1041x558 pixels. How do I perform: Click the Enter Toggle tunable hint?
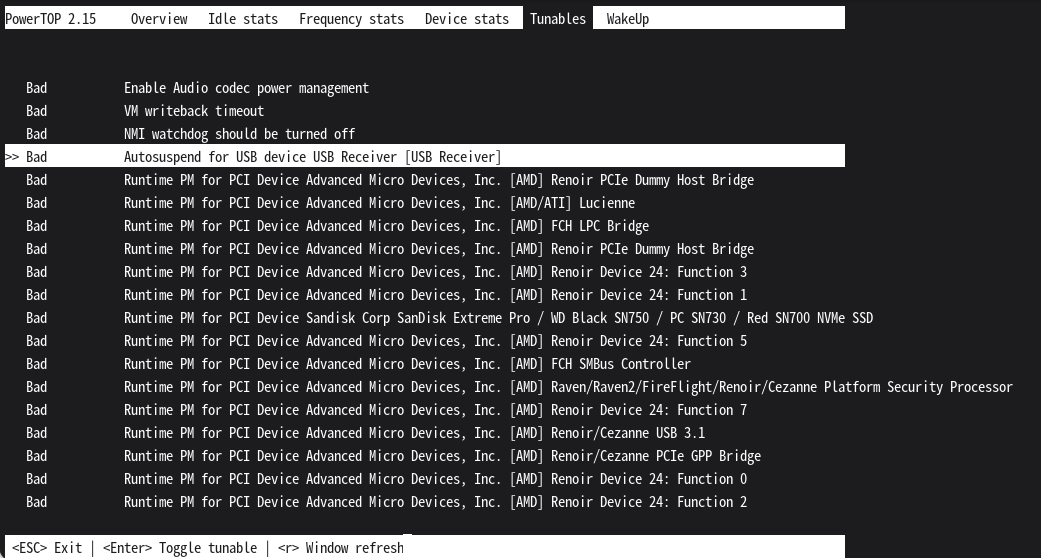point(179,548)
